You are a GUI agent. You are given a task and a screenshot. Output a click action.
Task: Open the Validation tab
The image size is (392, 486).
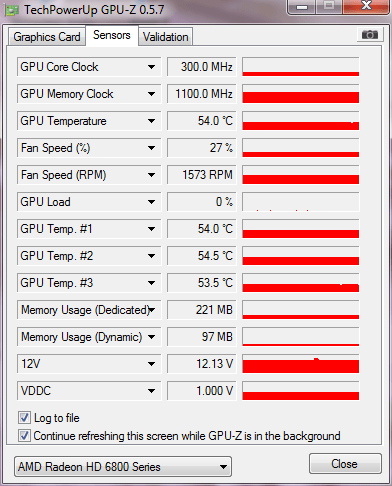coord(165,37)
